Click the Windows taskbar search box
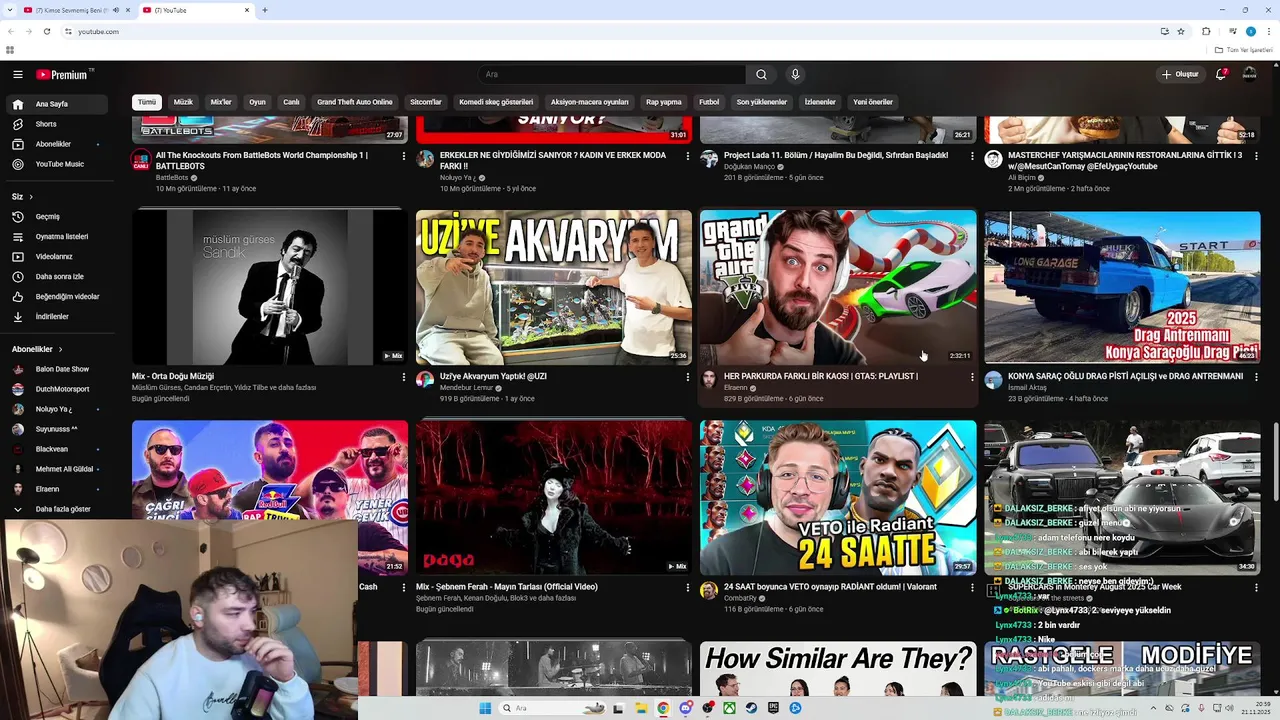 (553, 708)
